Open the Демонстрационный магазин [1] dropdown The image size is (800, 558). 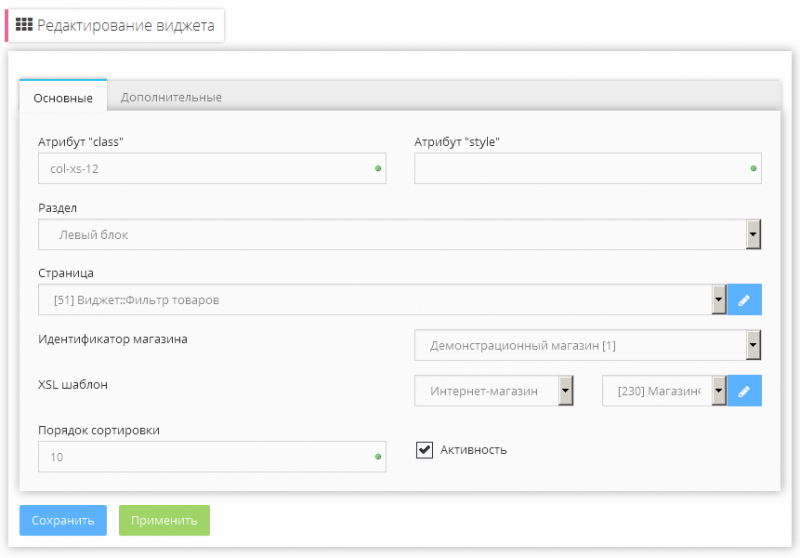(x=588, y=345)
